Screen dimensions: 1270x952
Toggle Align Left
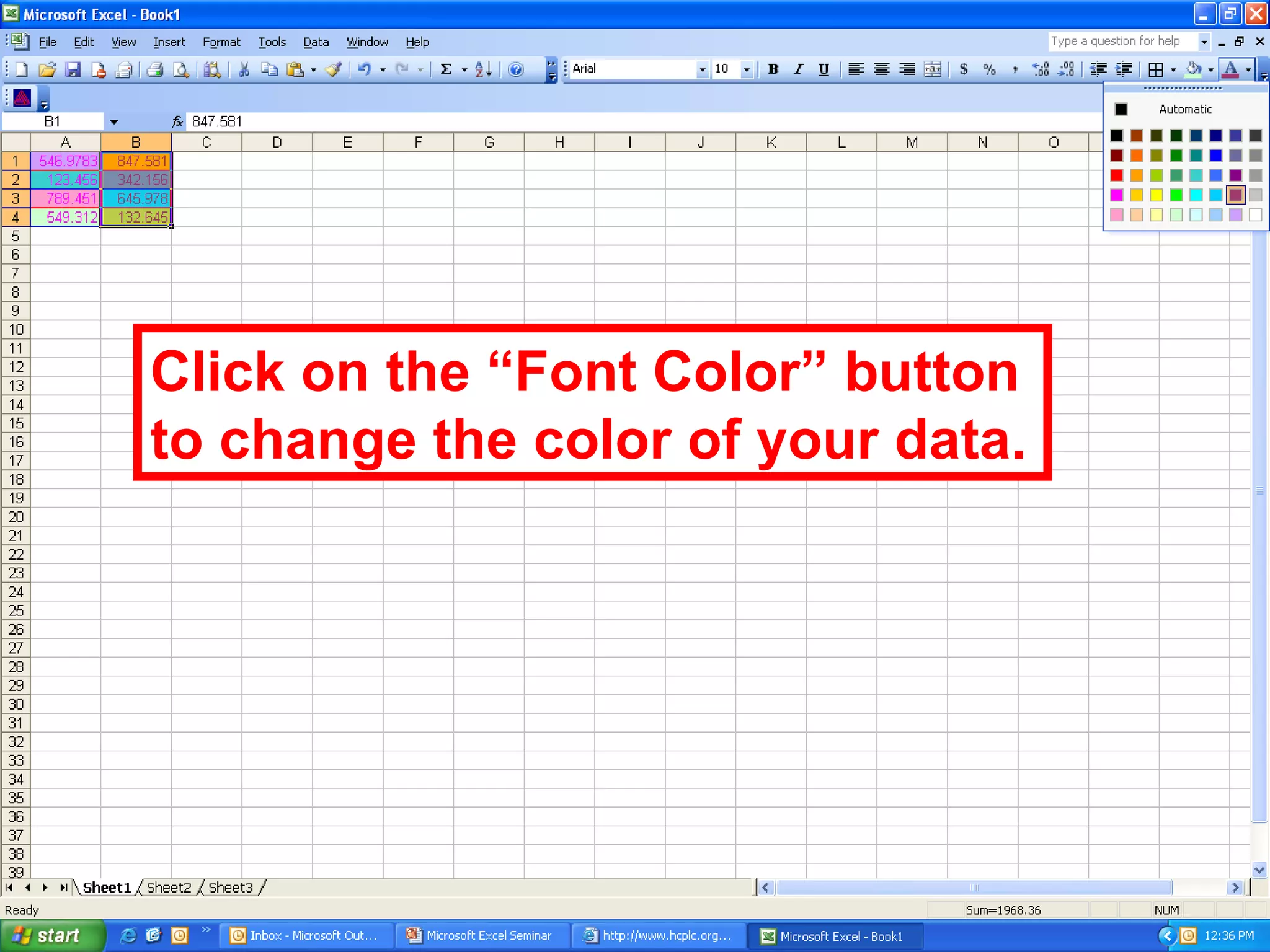856,69
